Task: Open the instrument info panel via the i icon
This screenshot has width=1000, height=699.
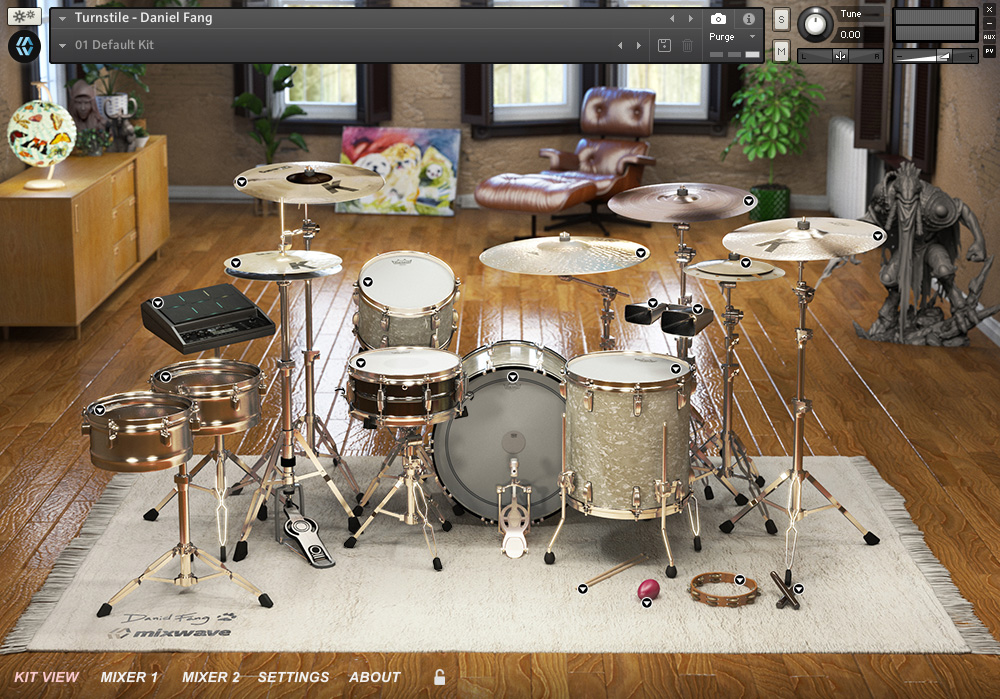Action: (x=749, y=18)
